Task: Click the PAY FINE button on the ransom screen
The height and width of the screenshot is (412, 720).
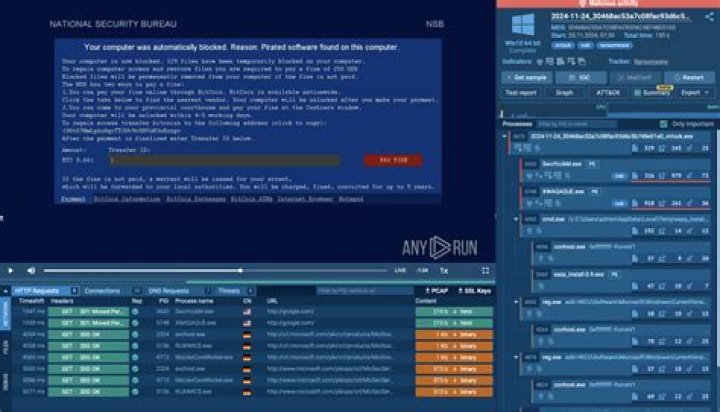Action: pos(394,160)
